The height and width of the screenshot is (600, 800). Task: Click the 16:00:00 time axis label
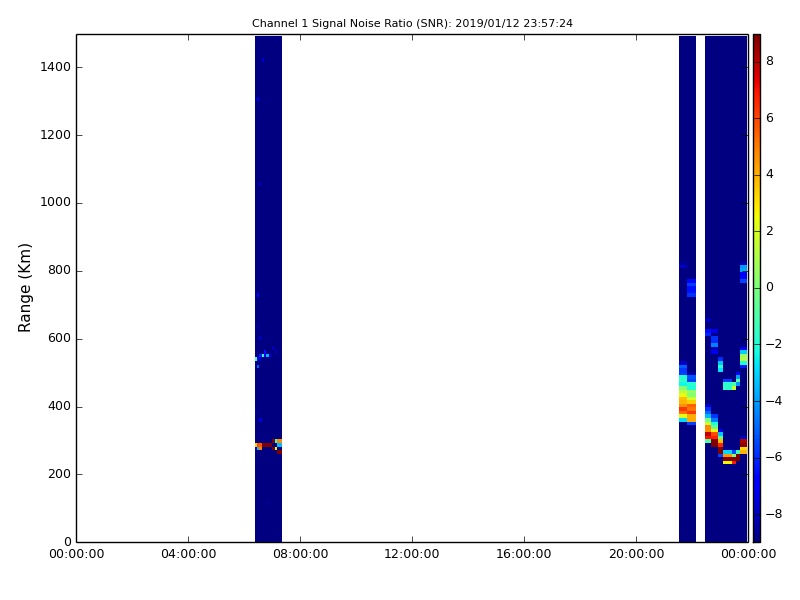[524, 554]
